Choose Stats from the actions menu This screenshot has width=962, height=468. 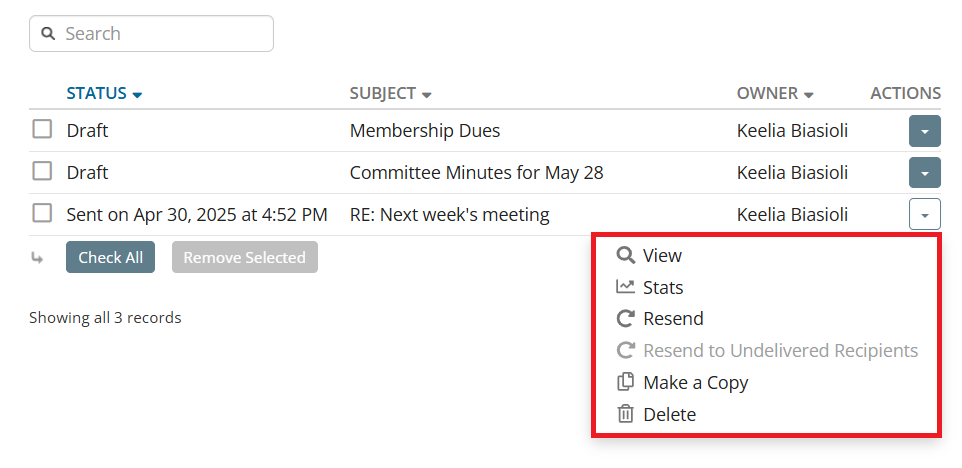pos(663,287)
